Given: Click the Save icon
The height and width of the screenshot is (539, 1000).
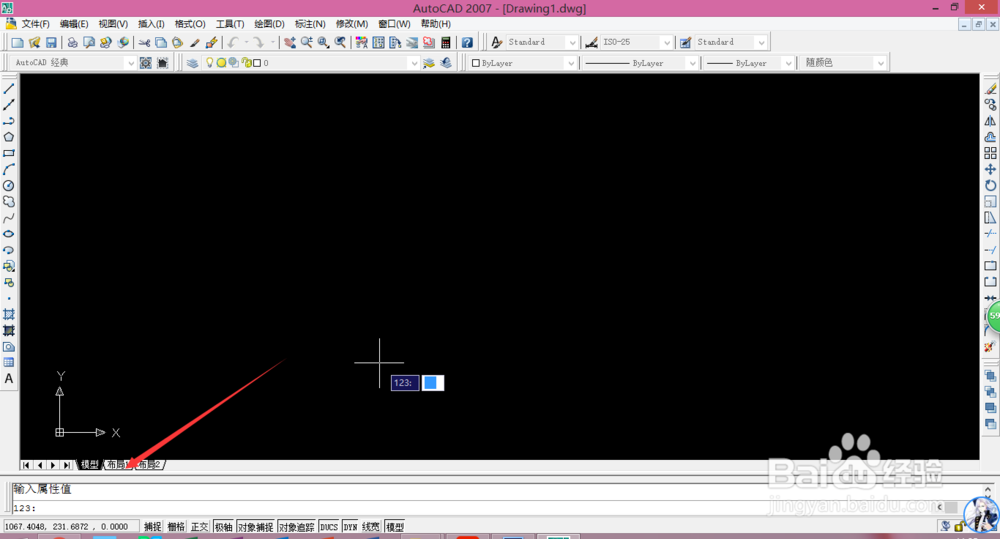Looking at the screenshot, I should point(51,43).
